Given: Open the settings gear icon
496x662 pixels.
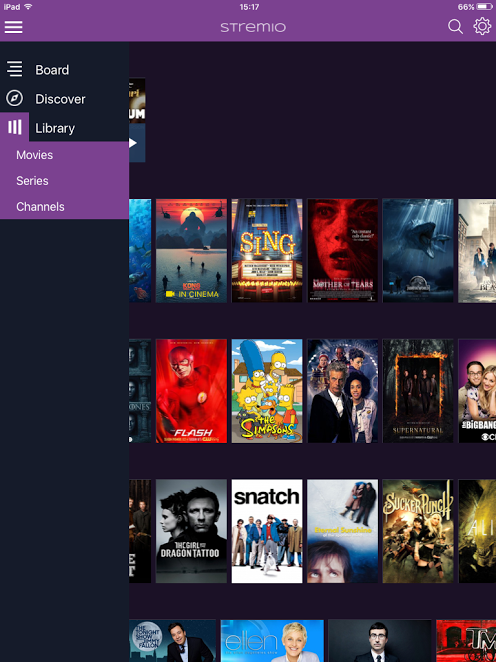Looking at the screenshot, I should [x=482, y=26].
